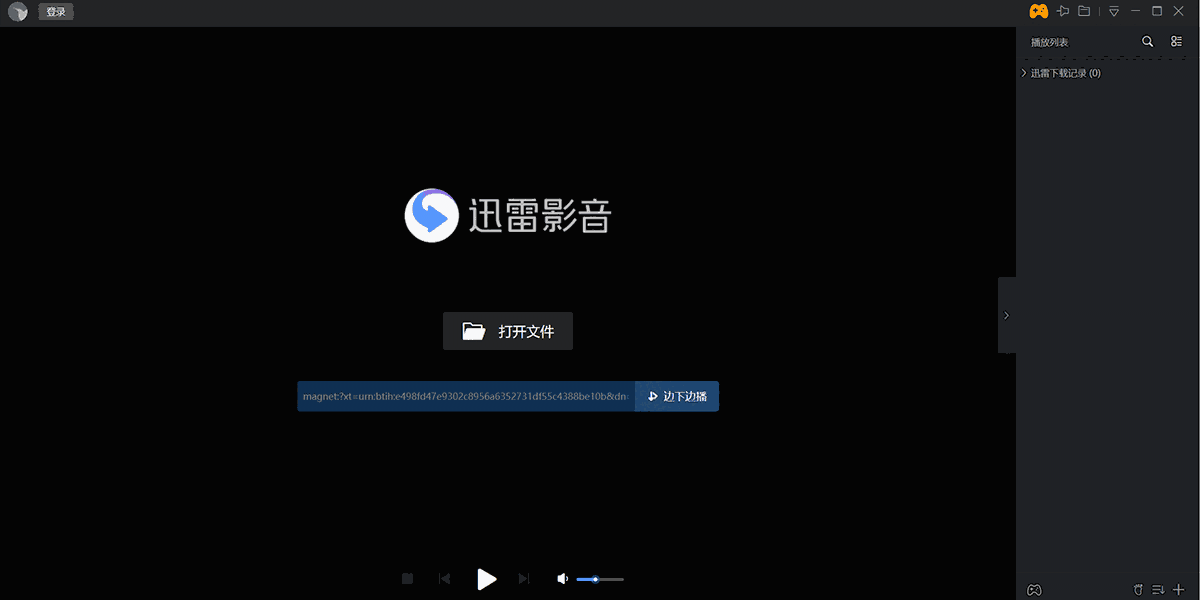
Task: Open the main menu triangle in title bar
Action: tap(1113, 11)
